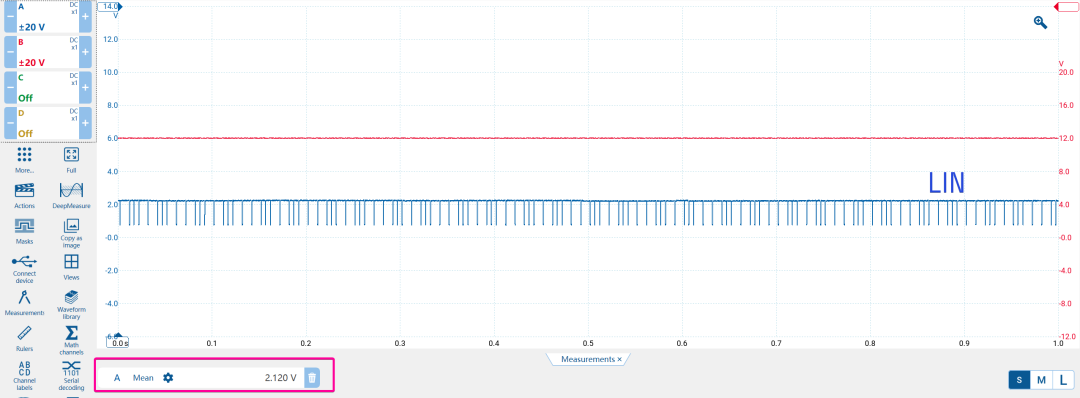Decrease channel A input range
Image resolution: width=1080 pixels, height=398 pixels.
tap(10, 17)
